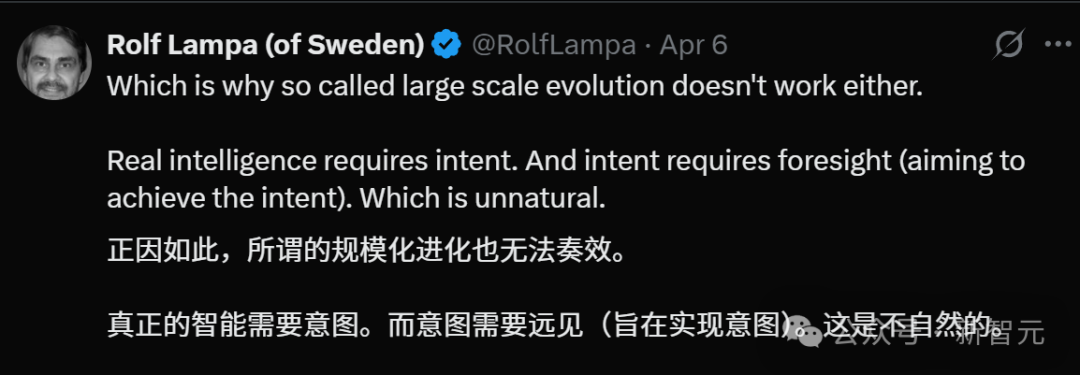Open the display name Rolf Lampa (of Sweden)
The height and width of the screenshot is (375, 1080).
click(x=266, y=45)
